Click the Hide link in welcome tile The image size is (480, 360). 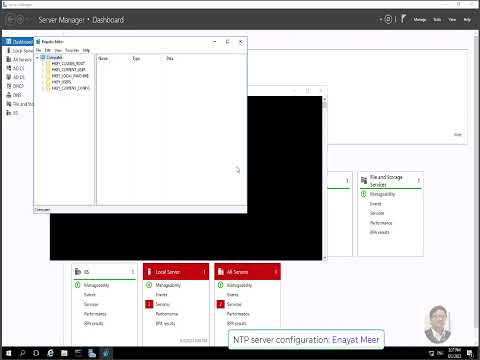458,135
